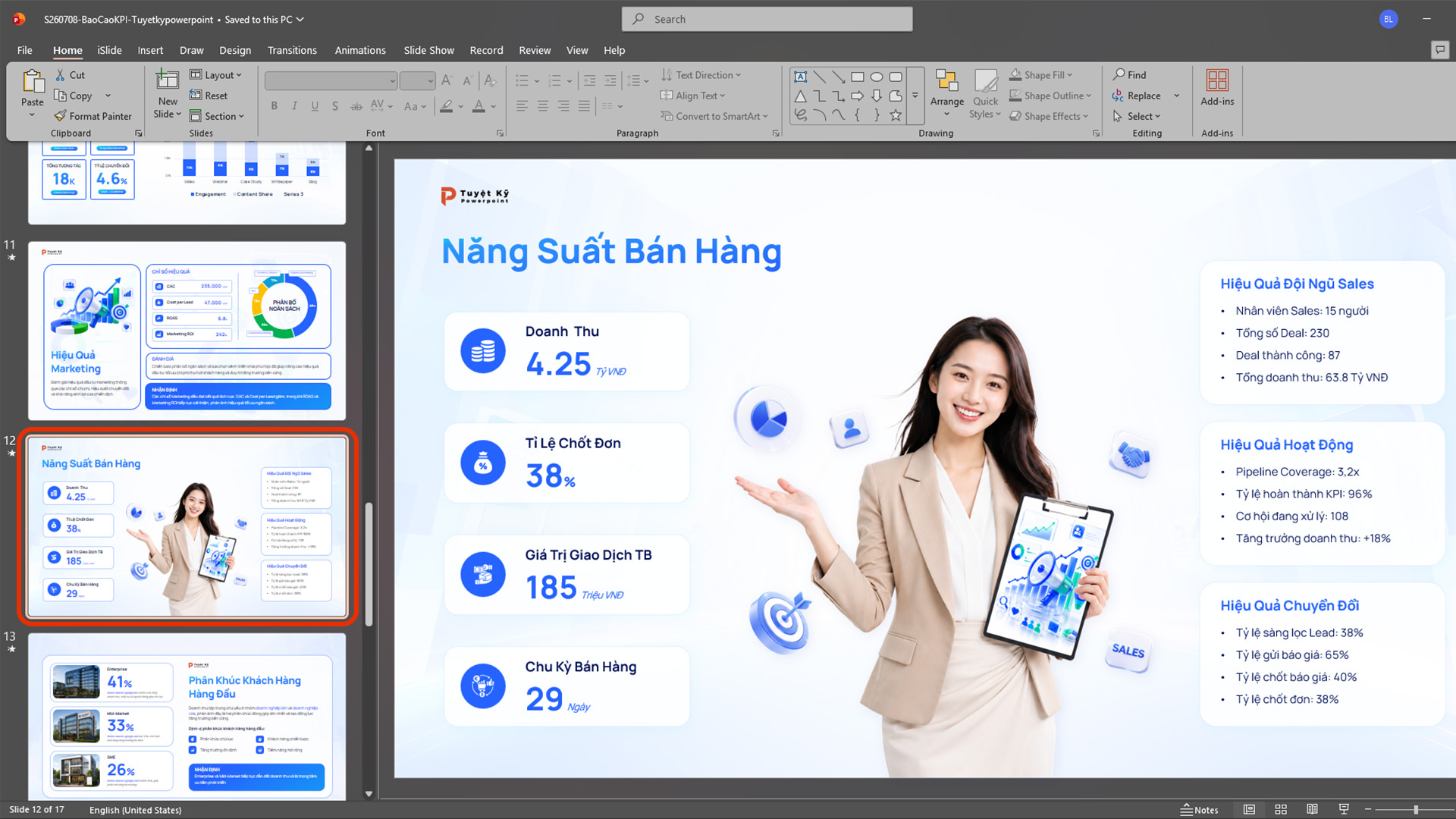
Task: Open the Text Direction dropdown
Action: point(701,75)
